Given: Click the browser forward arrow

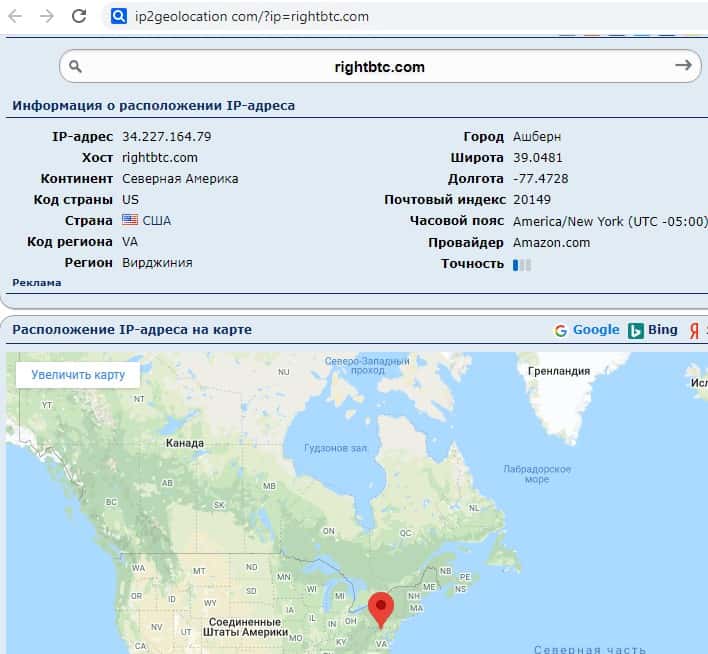Looking at the screenshot, I should tap(47, 16).
